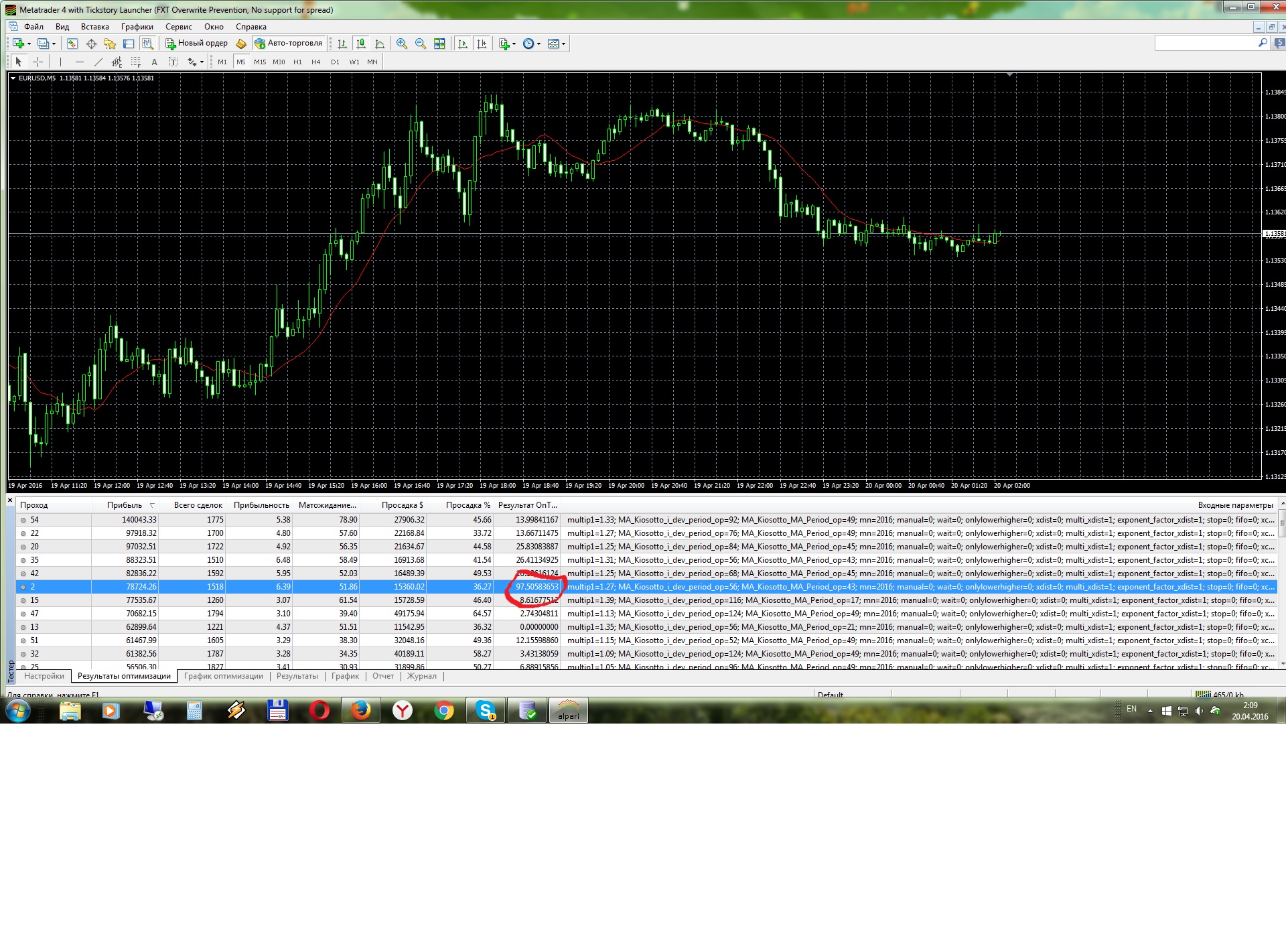The height and width of the screenshot is (952, 1286).
Task: Select the Fibonacci retracement tool
Action: pos(136,62)
